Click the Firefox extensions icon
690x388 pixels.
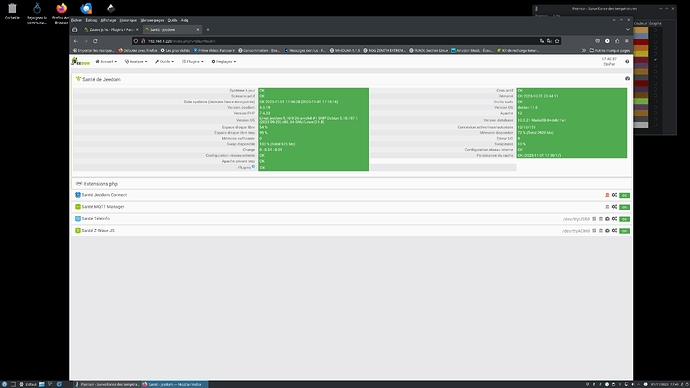(617, 41)
